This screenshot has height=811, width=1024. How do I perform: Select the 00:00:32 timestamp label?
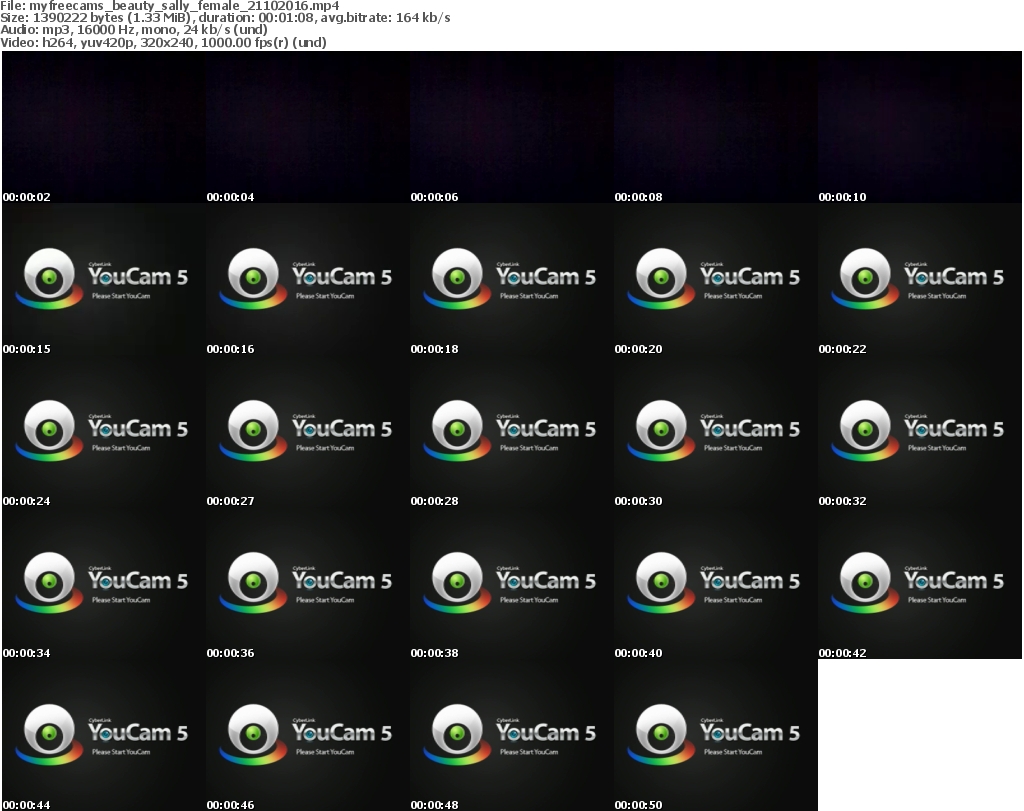pyautogui.click(x=842, y=501)
